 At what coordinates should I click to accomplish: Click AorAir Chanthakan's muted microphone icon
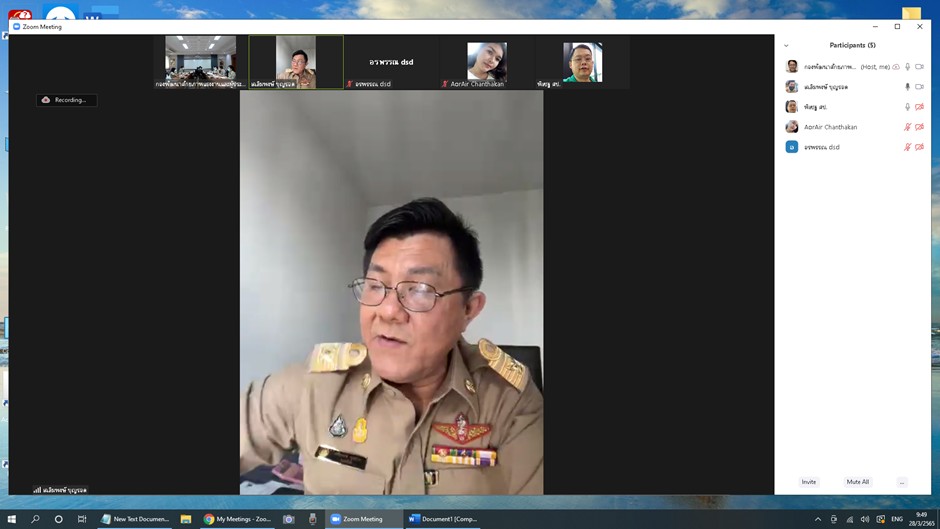pyautogui.click(x=908, y=127)
